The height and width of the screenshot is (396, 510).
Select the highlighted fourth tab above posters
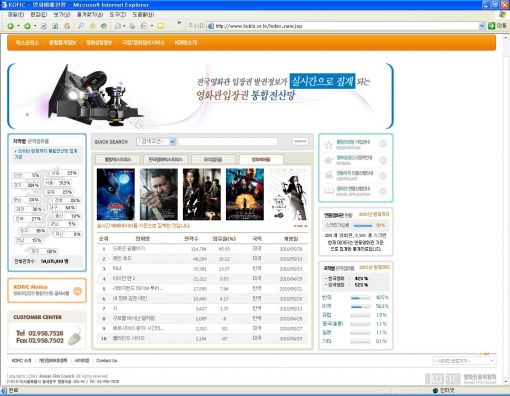(x=261, y=160)
